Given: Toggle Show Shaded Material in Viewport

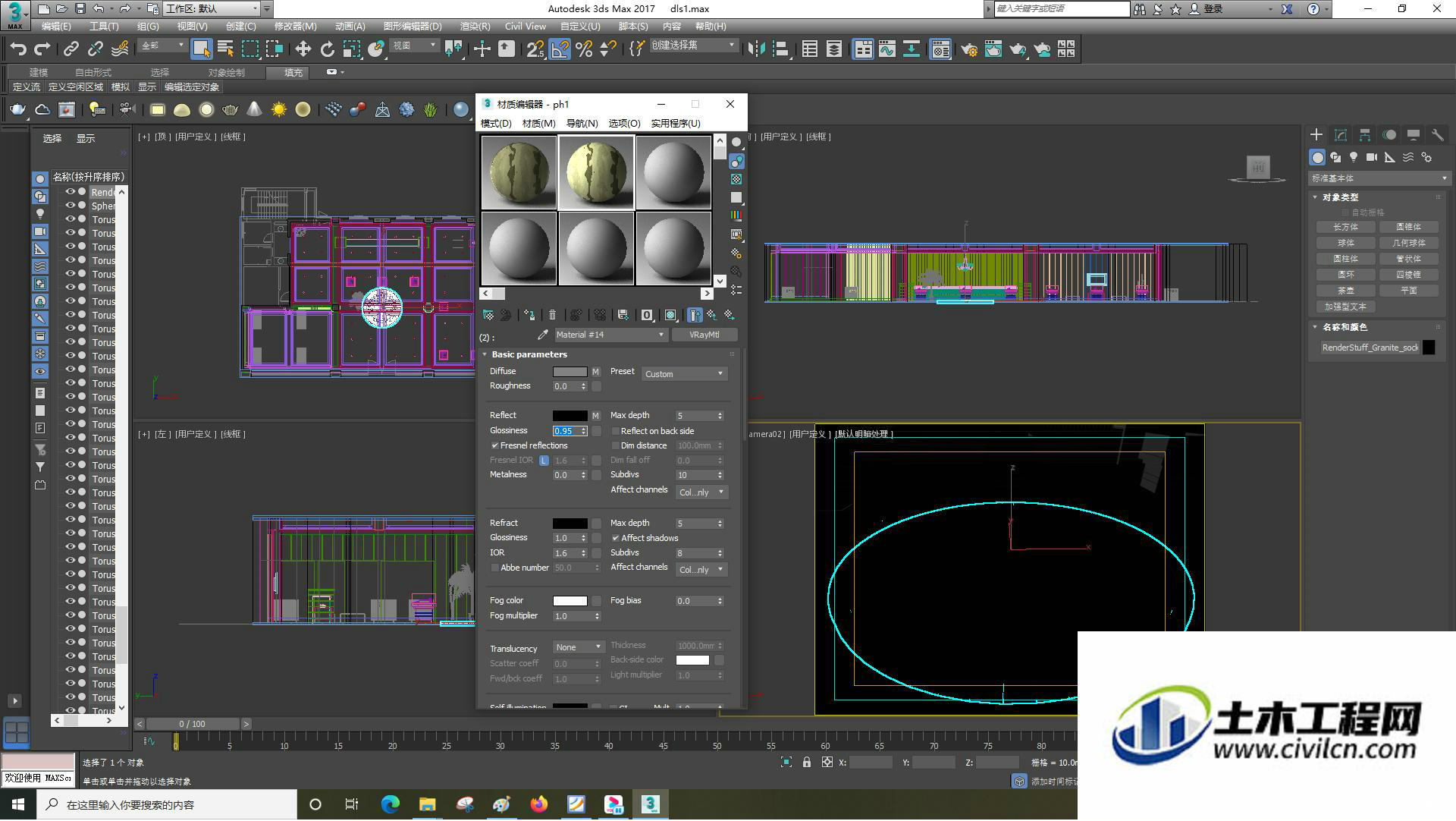Looking at the screenshot, I should click(x=670, y=315).
